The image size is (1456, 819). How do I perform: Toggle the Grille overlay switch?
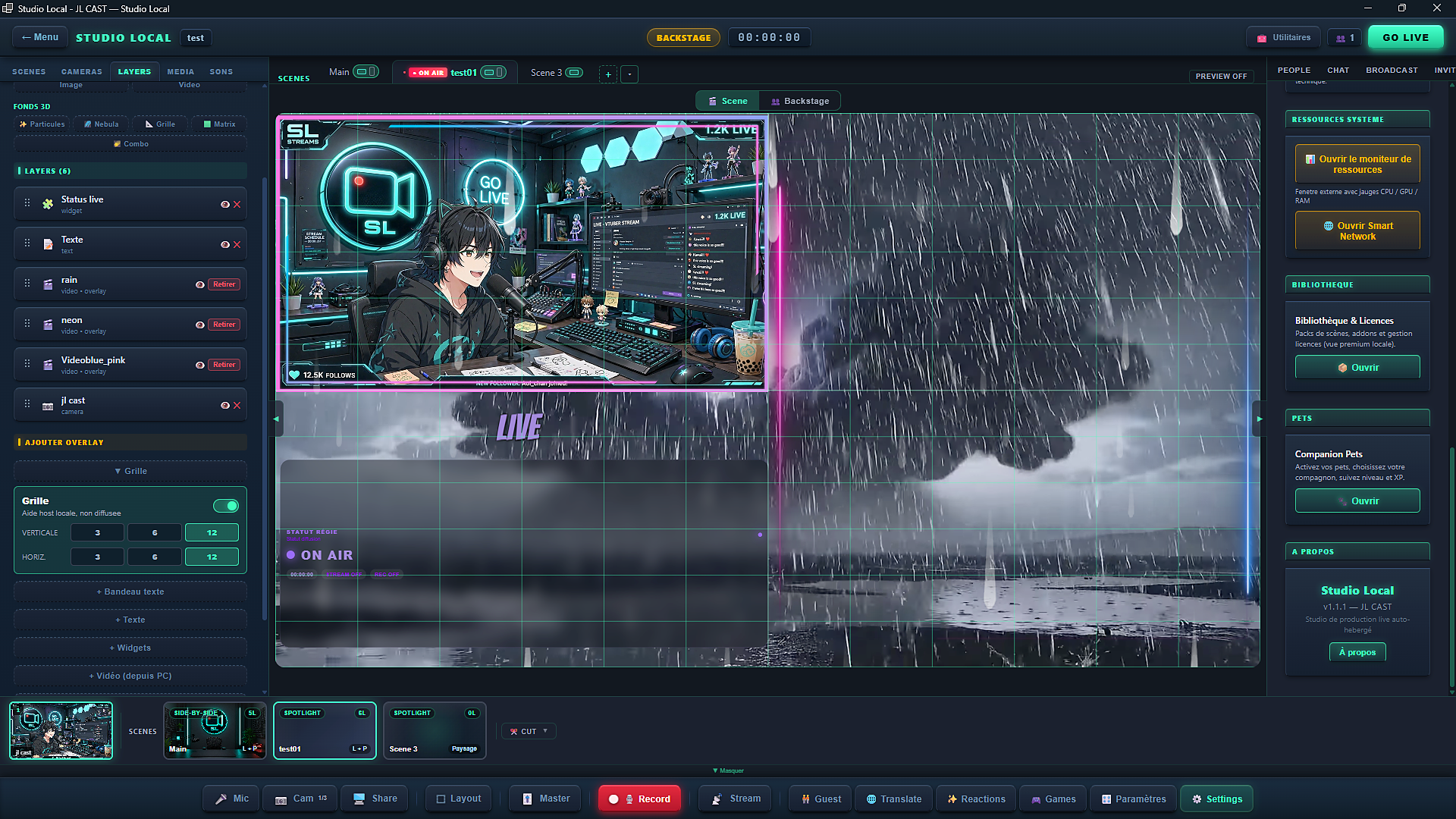[226, 506]
